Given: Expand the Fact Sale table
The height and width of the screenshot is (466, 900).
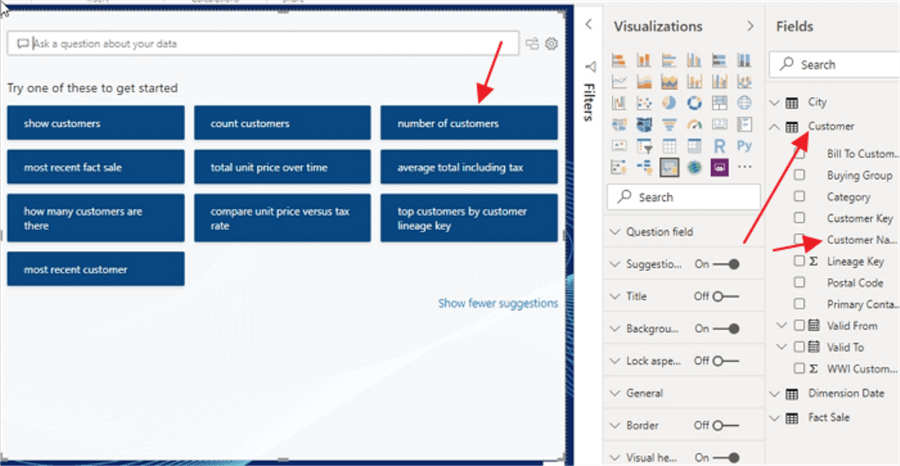Looking at the screenshot, I should click(775, 418).
